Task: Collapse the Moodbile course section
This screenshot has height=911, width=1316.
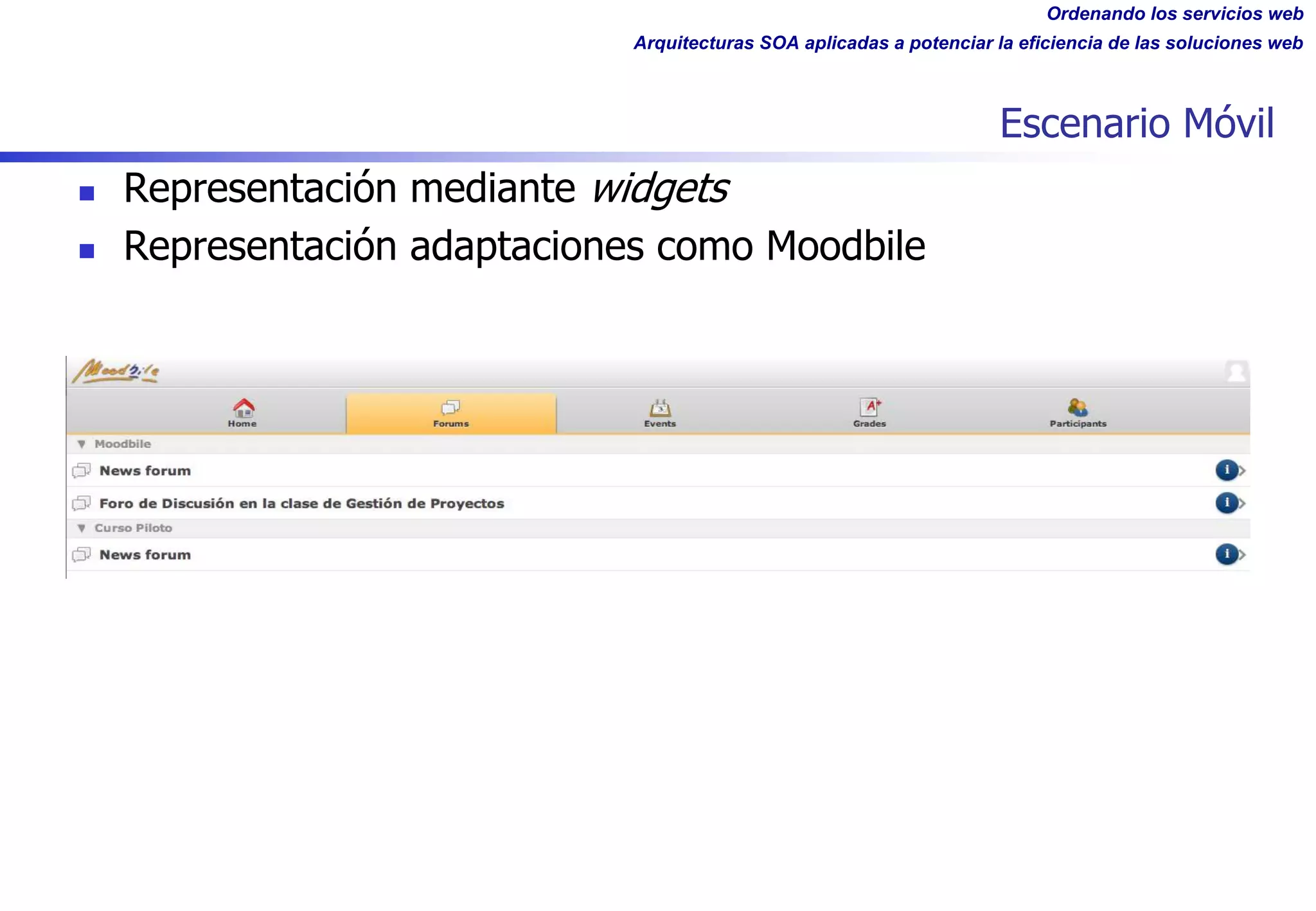Action: tap(81, 444)
